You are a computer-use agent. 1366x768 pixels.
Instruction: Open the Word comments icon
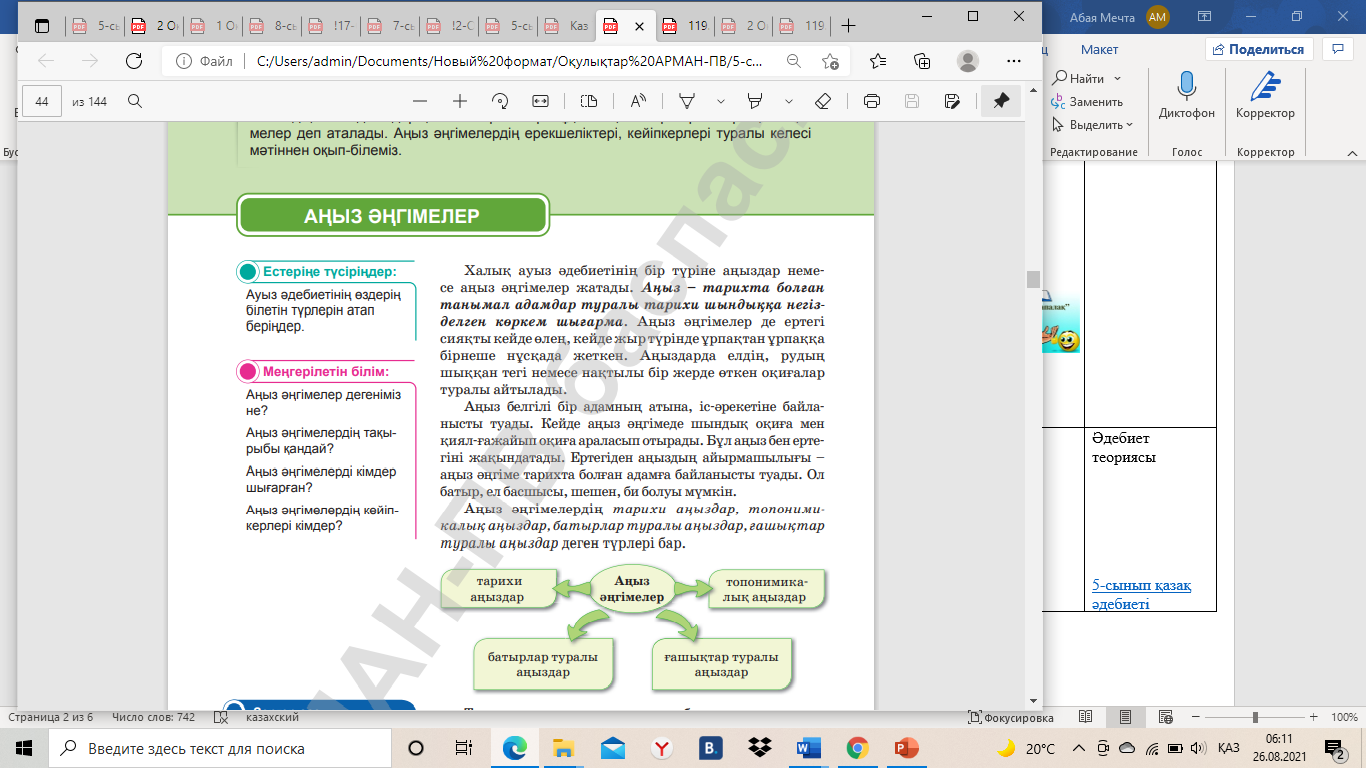(1337, 48)
